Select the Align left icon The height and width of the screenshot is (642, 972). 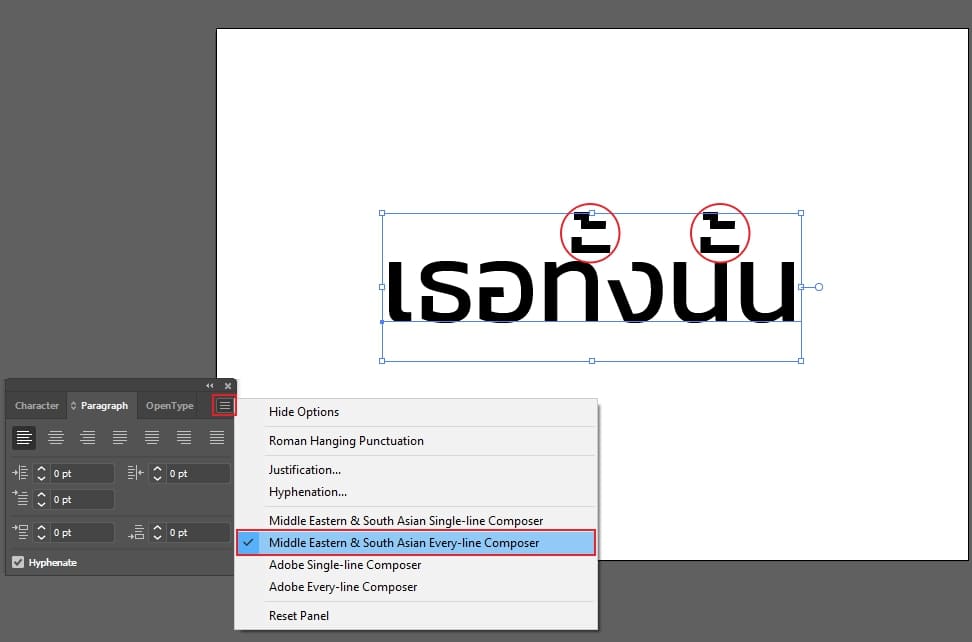click(24, 438)
